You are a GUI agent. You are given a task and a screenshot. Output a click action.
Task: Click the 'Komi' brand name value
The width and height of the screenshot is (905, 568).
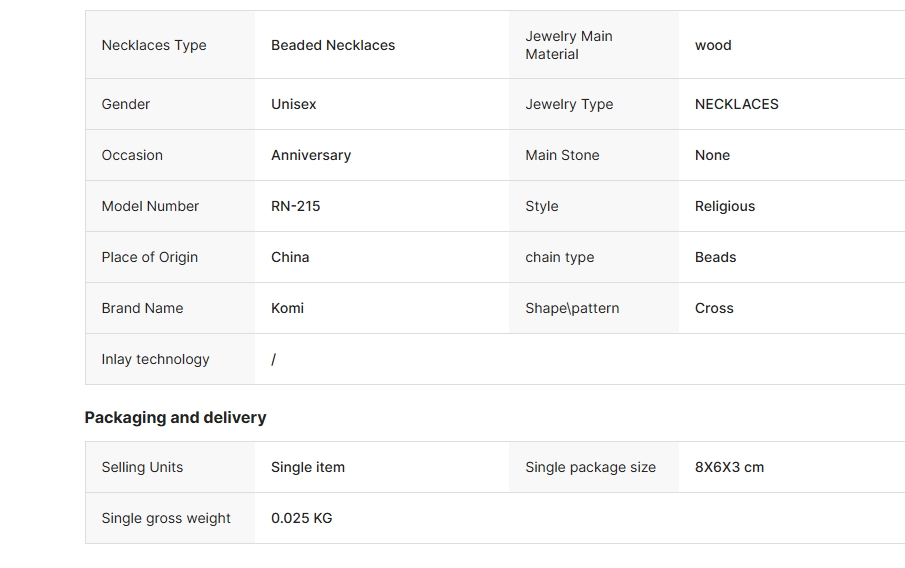coord(287,308)
